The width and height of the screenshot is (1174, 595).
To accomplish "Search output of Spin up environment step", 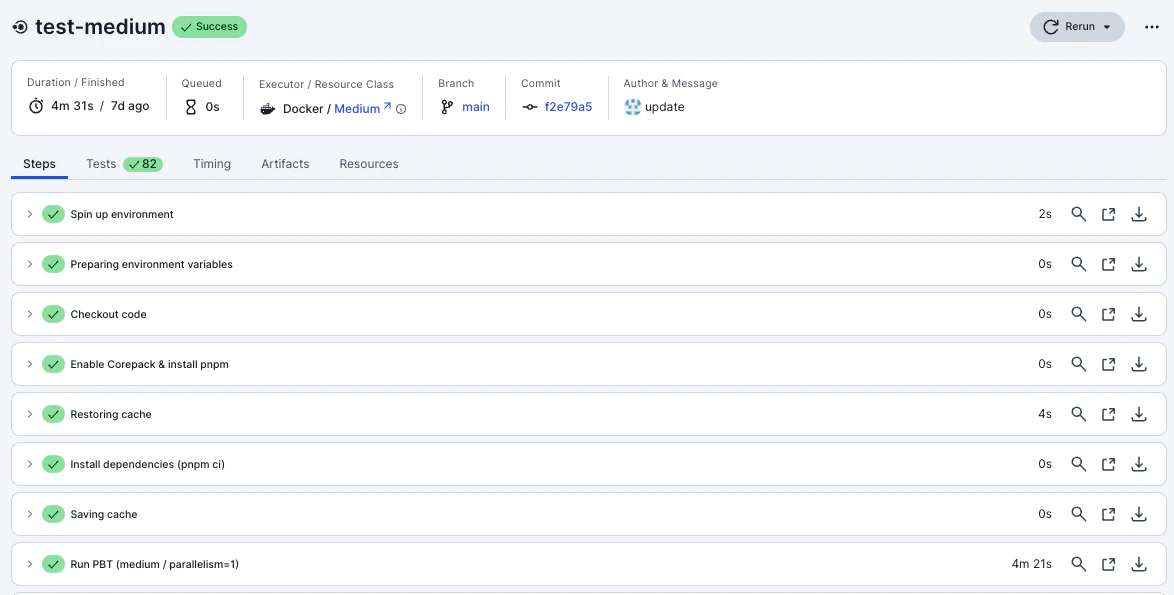I will [1078, 214].
